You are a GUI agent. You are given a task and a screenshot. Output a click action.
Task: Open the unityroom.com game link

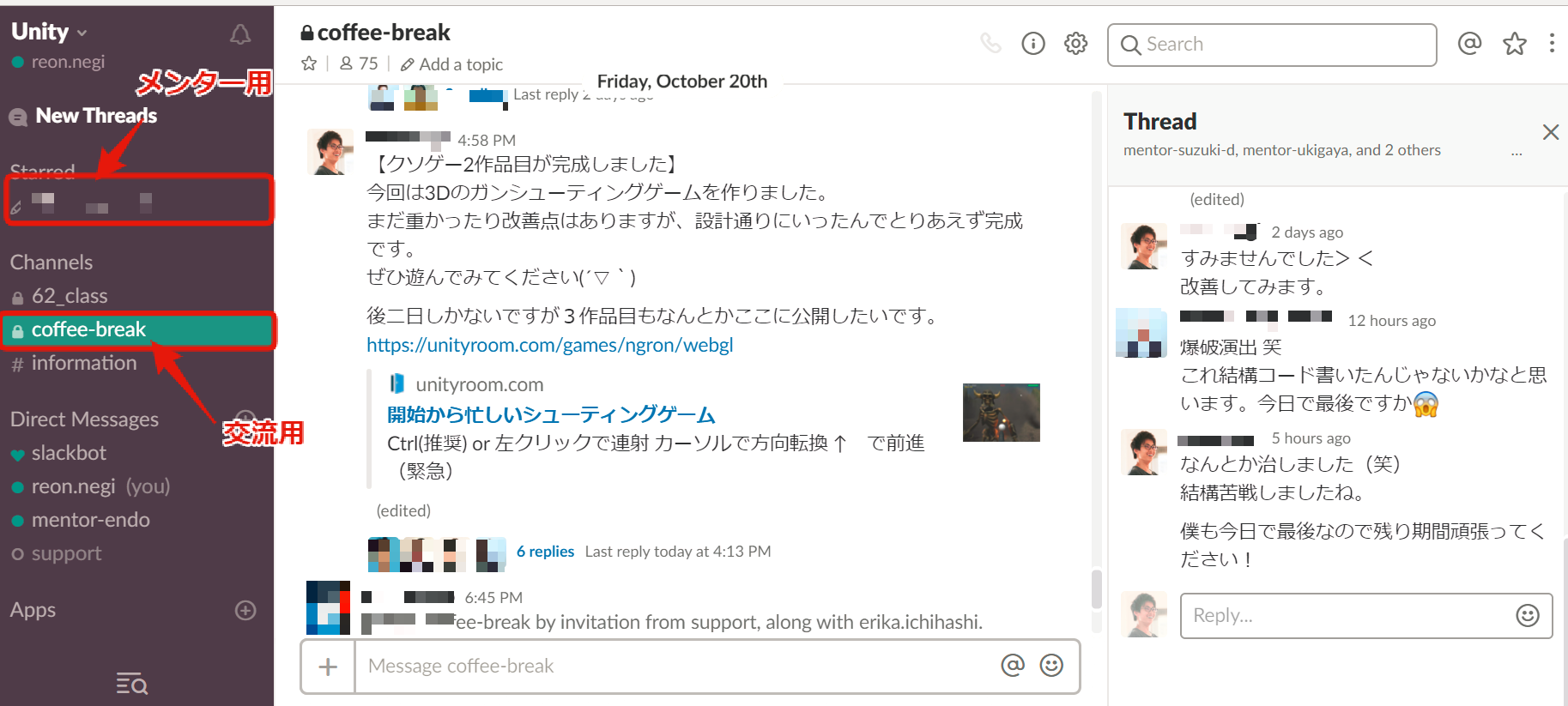click(549, 345)
